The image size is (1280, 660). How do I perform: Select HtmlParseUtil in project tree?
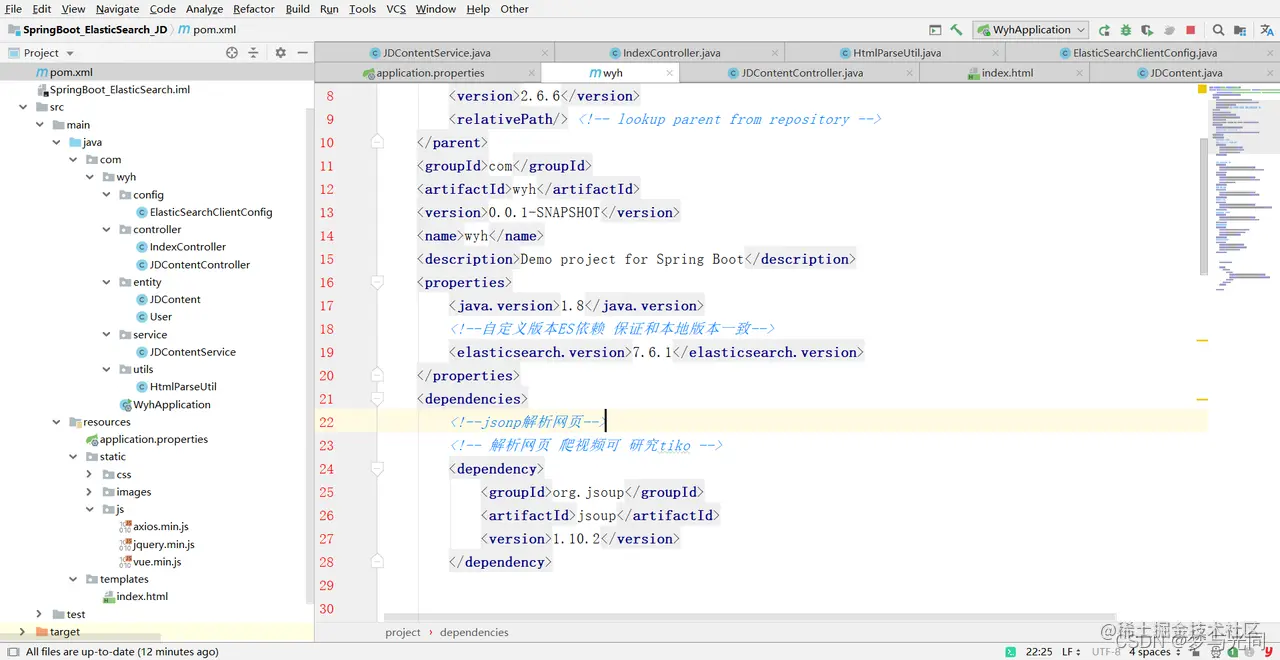pyautogui.click(x=182, y=386)
